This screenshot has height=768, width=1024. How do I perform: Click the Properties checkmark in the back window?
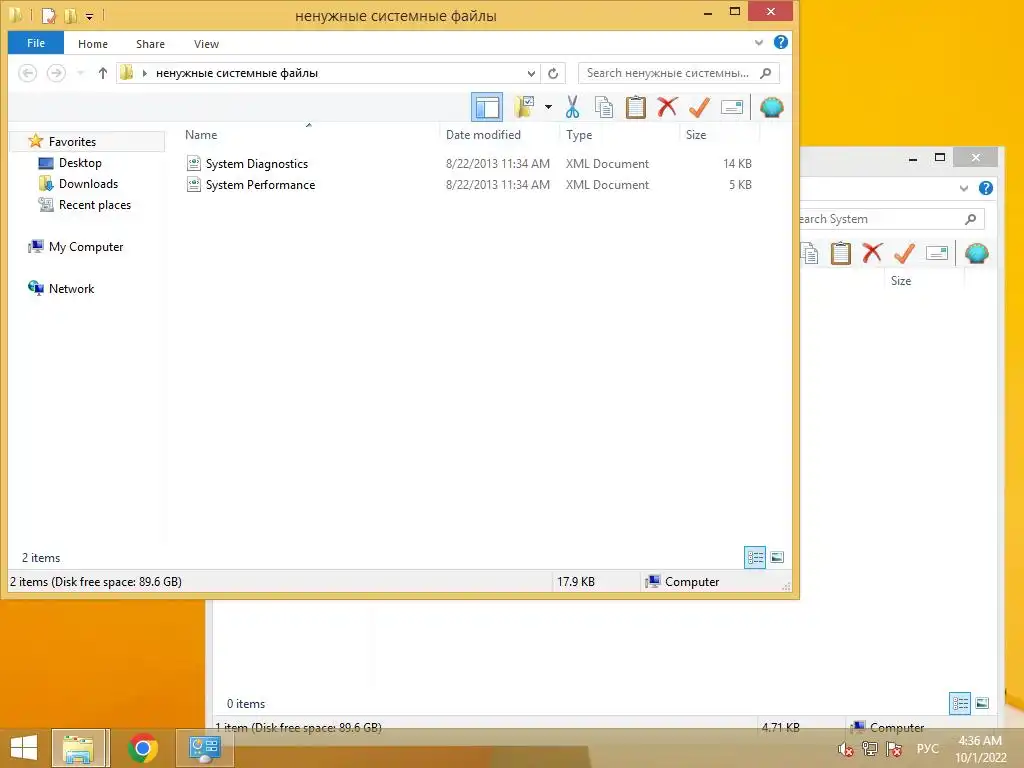coord(904,253)
